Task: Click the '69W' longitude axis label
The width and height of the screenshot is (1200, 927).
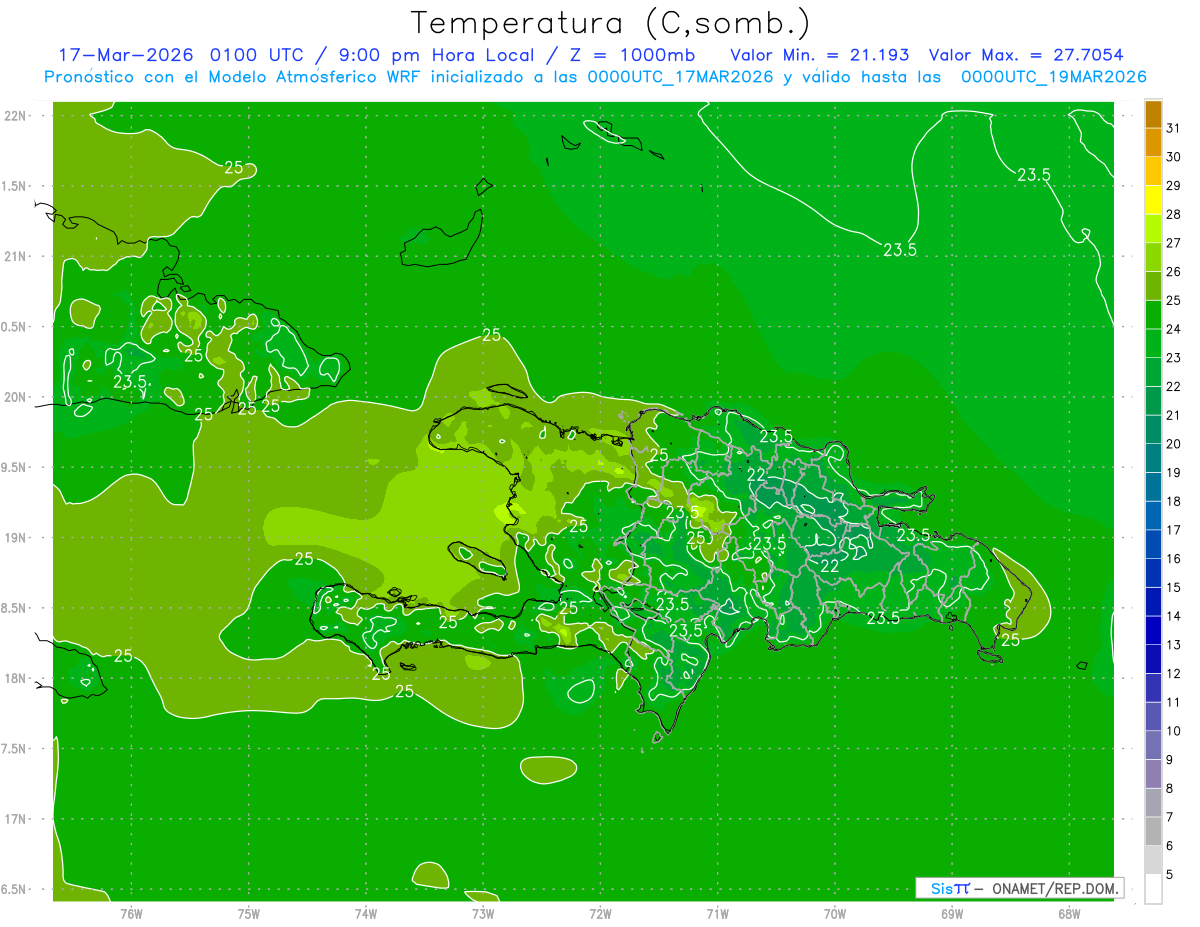Action: pyautogui.click(x=951, y=913)
